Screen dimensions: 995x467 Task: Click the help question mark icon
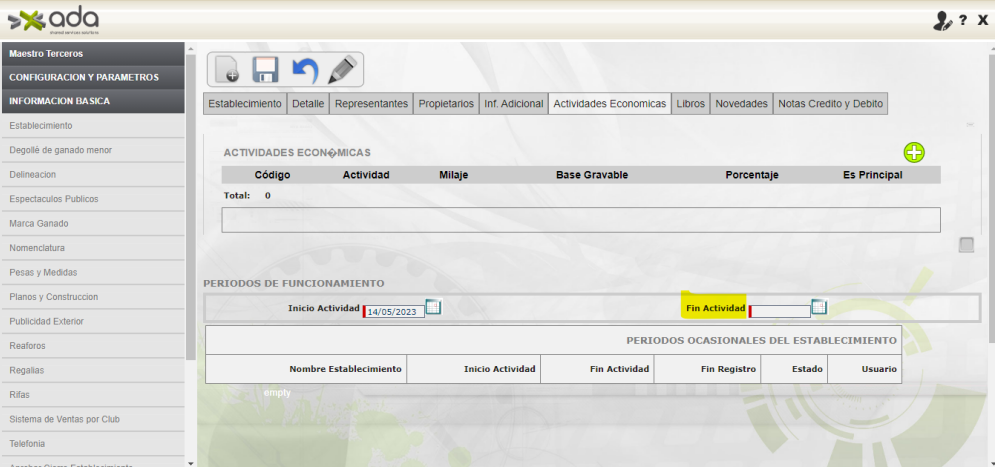962,20
